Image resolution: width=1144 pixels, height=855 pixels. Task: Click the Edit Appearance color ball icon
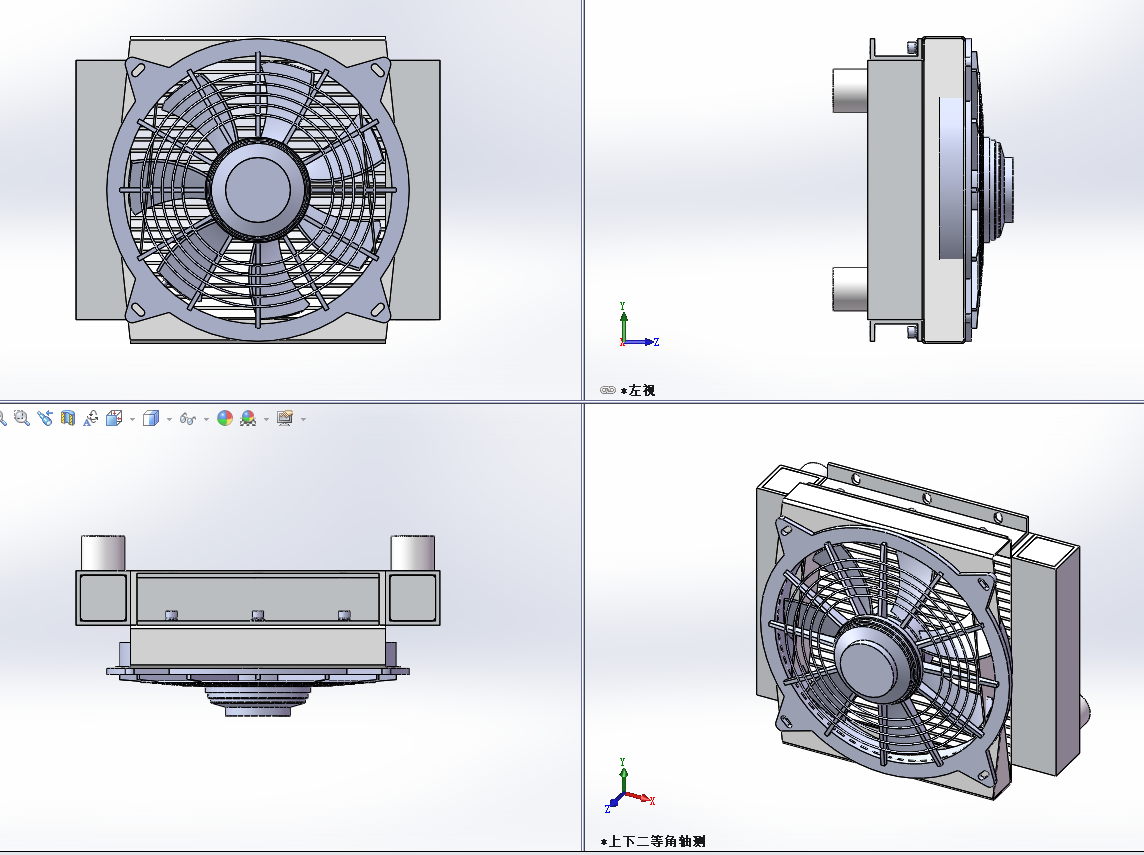pos(225,418)
